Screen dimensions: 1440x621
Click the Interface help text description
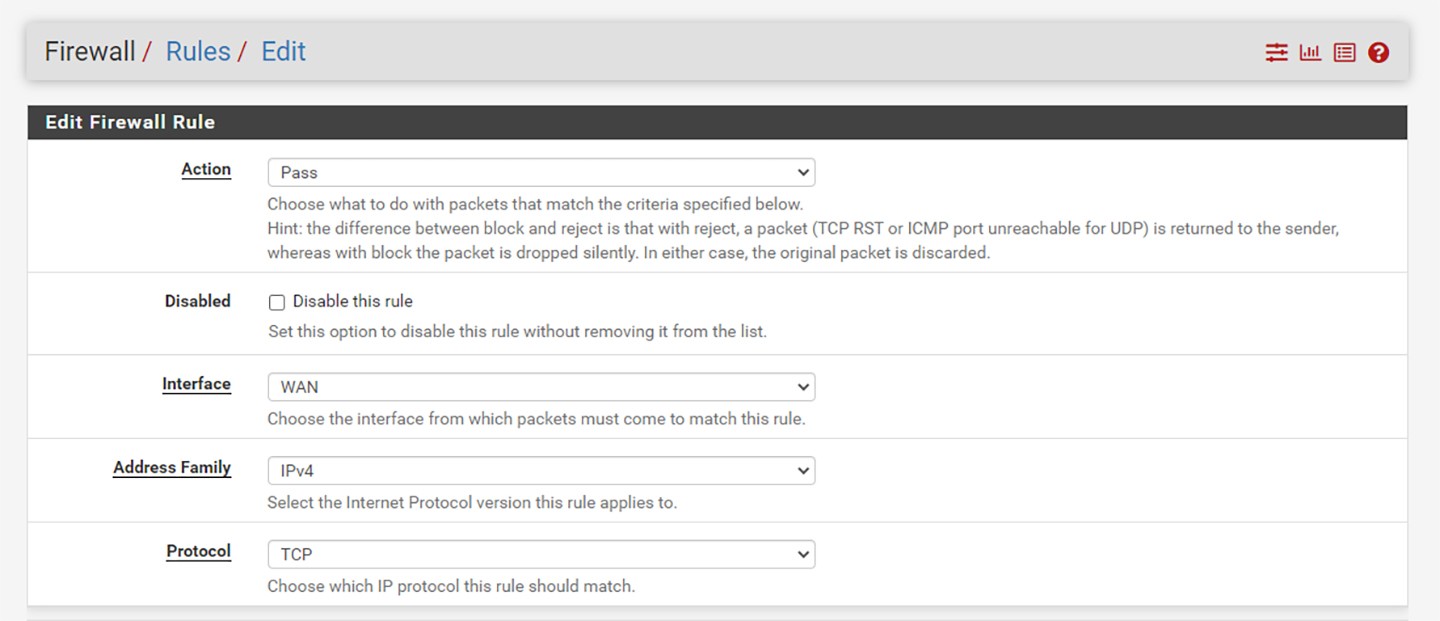tap(536, 419)
